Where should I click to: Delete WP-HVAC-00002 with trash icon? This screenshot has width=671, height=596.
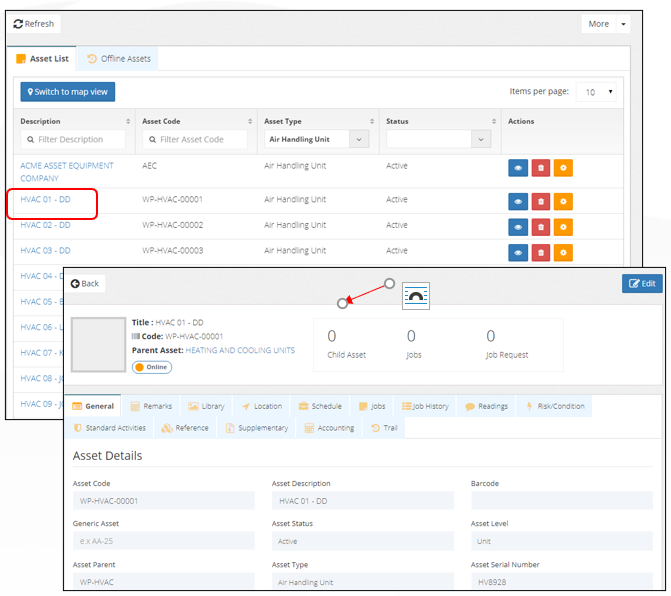[x=541, y=227]
